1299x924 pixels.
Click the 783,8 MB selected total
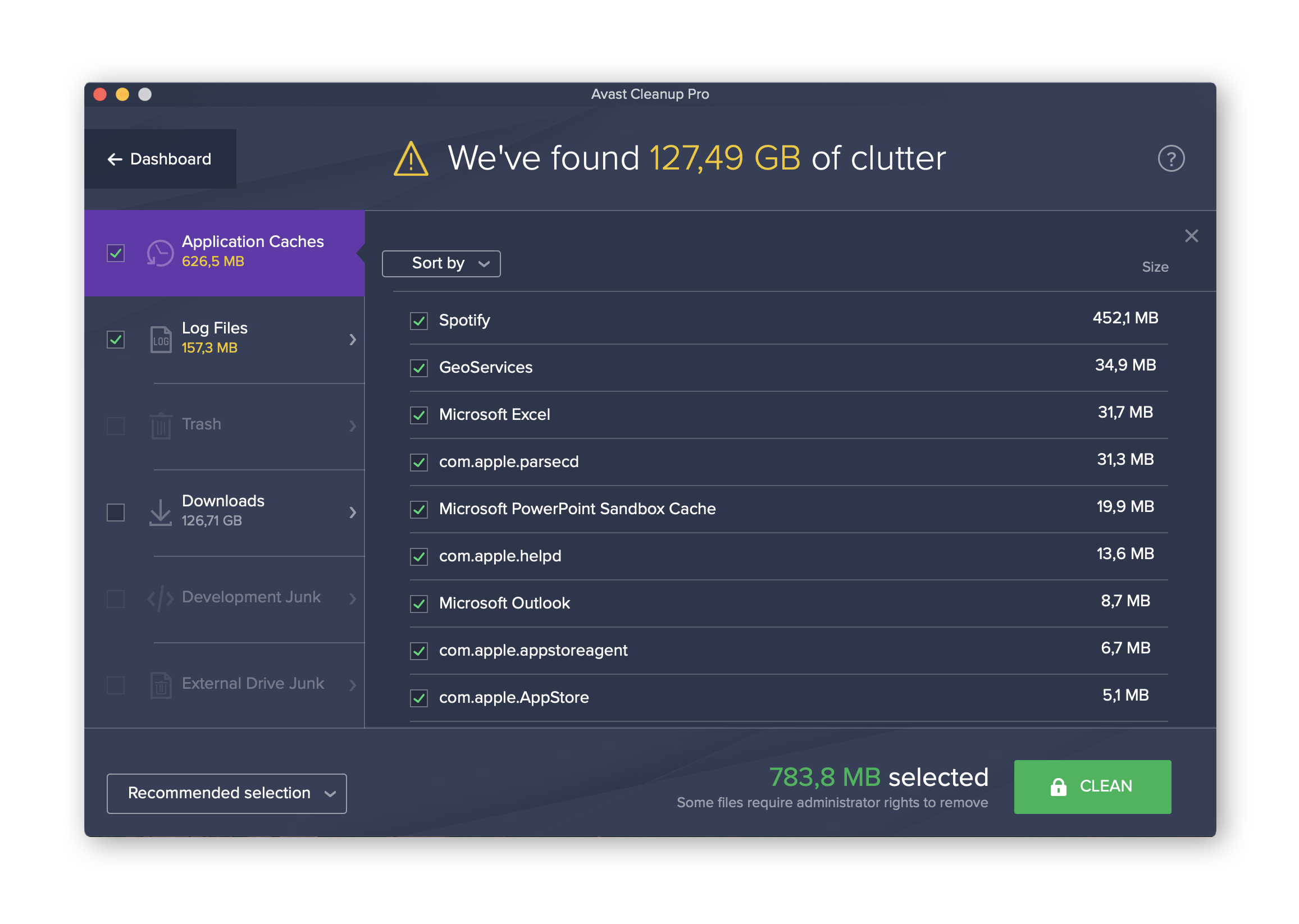pyautogui.click(x=878, y=777)
